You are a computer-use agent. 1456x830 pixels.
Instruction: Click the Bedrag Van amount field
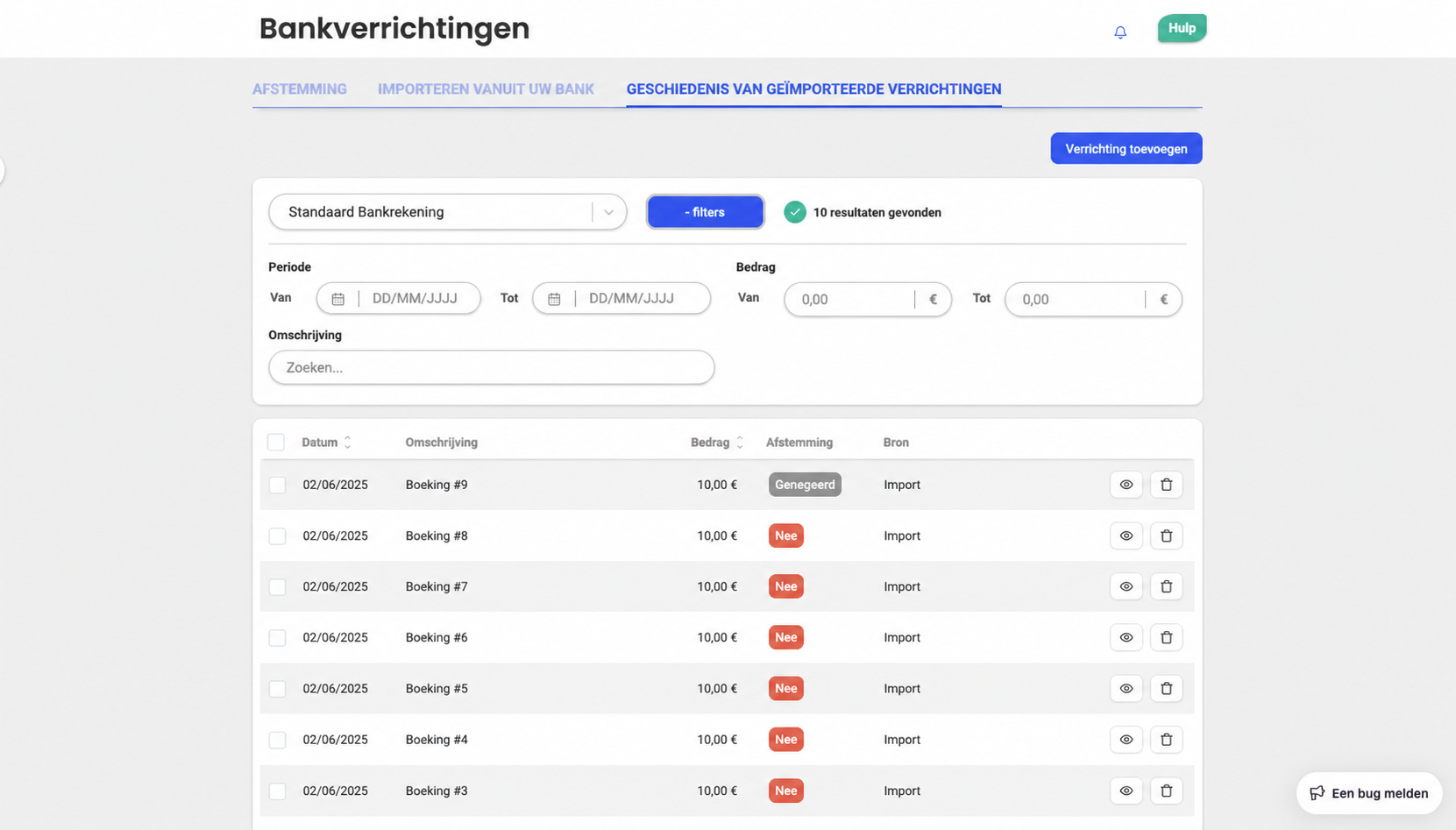tap(868, 300)
